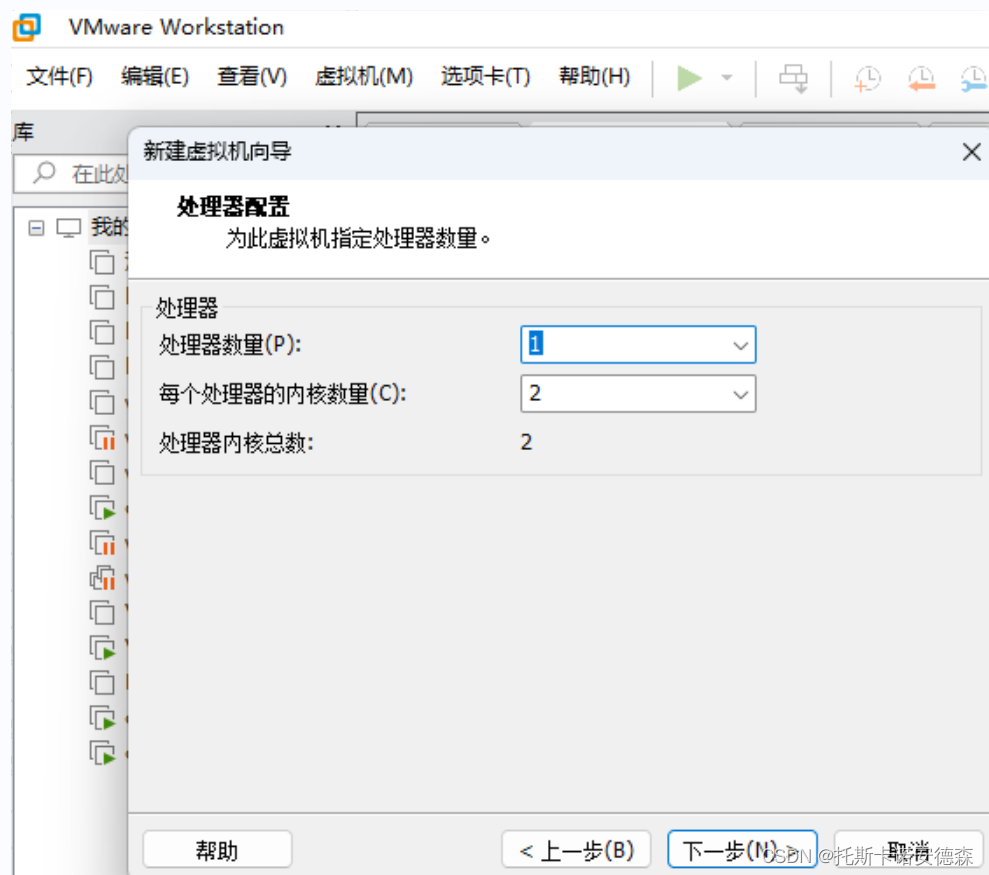
Task: Close the 新建虚拟机向导 dialog
Action: (971, 151)
